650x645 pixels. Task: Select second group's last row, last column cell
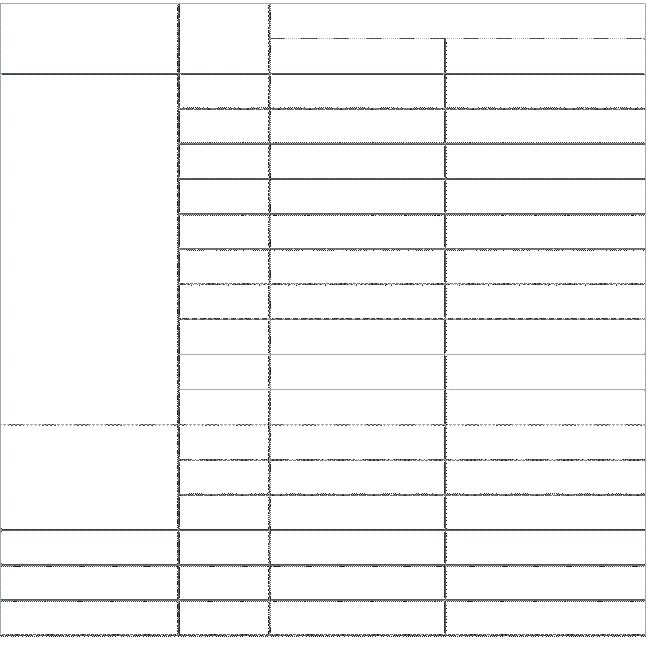coord(545,512)
